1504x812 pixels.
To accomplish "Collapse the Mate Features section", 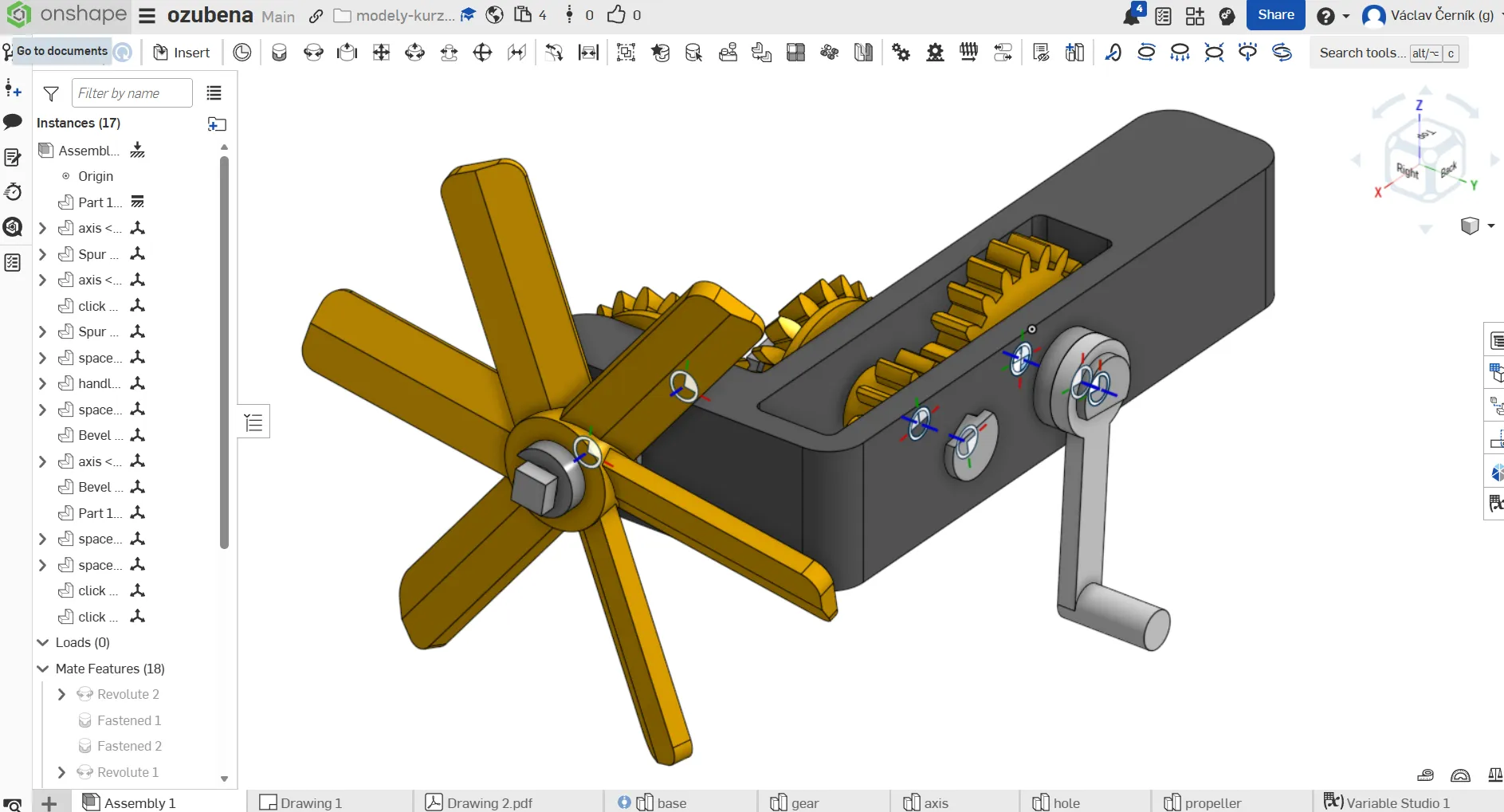I will click(43, 669).
